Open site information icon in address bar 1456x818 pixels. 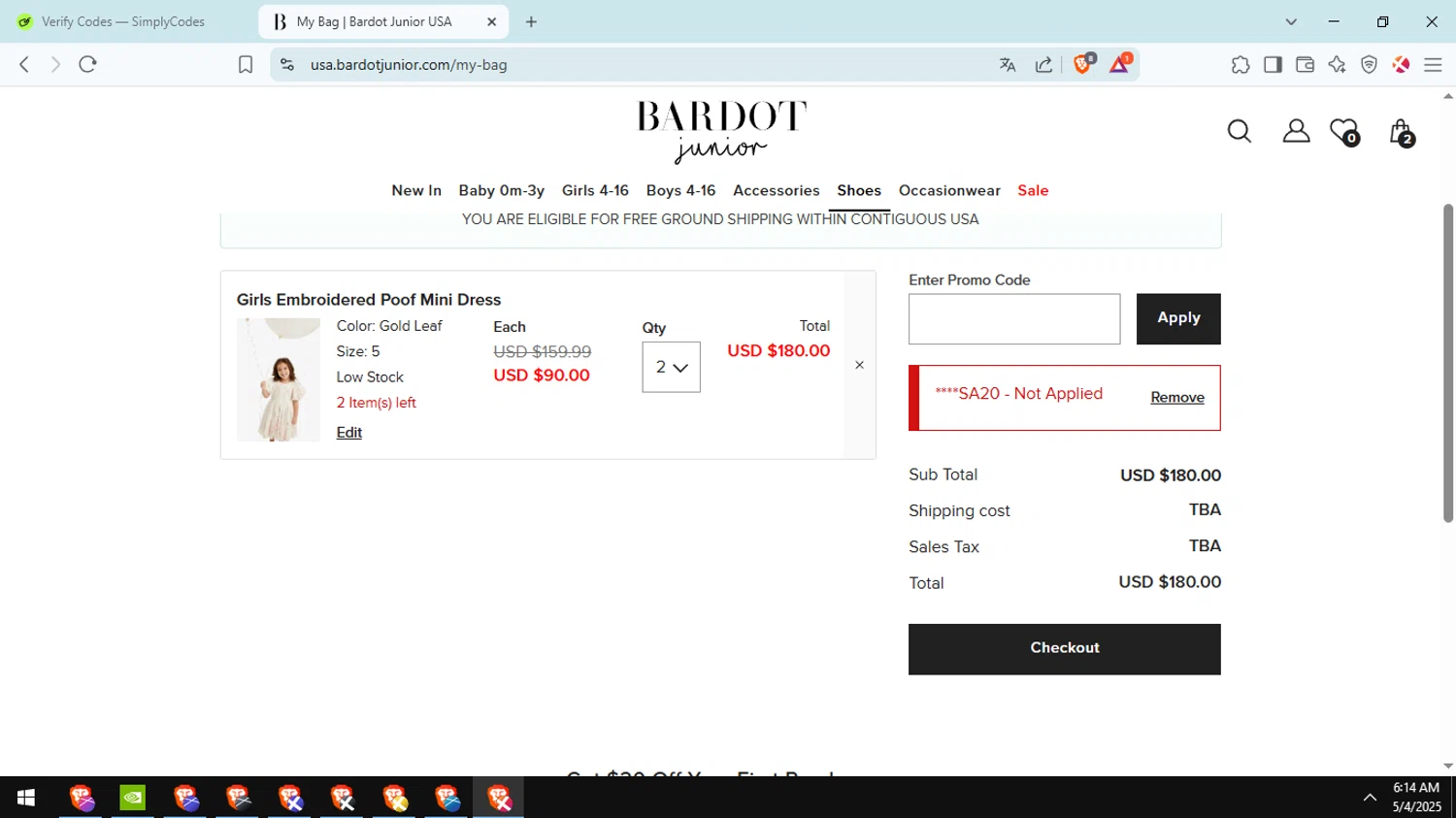[x=286, y=64]
